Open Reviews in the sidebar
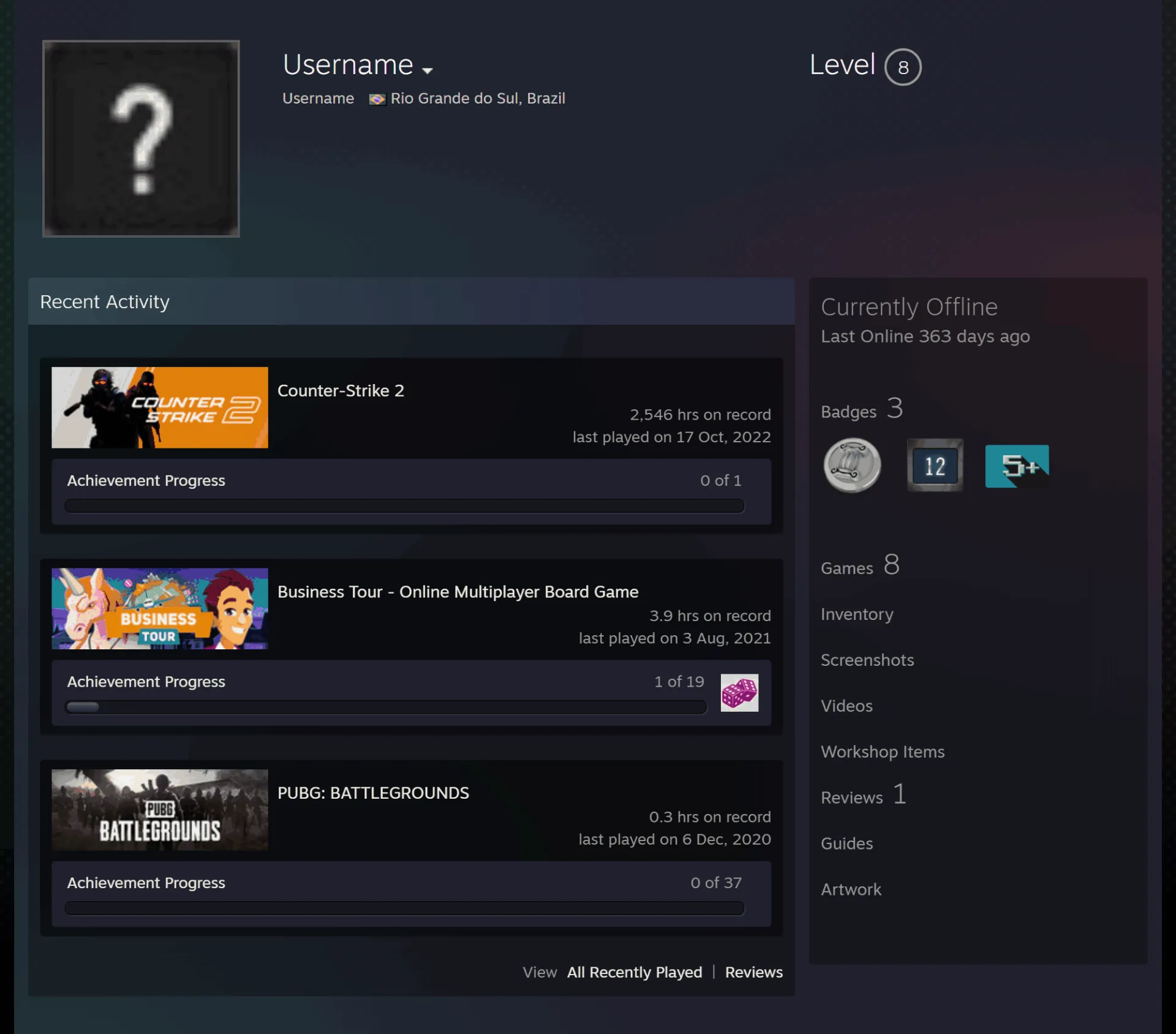Image resolution: width=1176 pixels, height=1034 pixels. pos(864,795)
